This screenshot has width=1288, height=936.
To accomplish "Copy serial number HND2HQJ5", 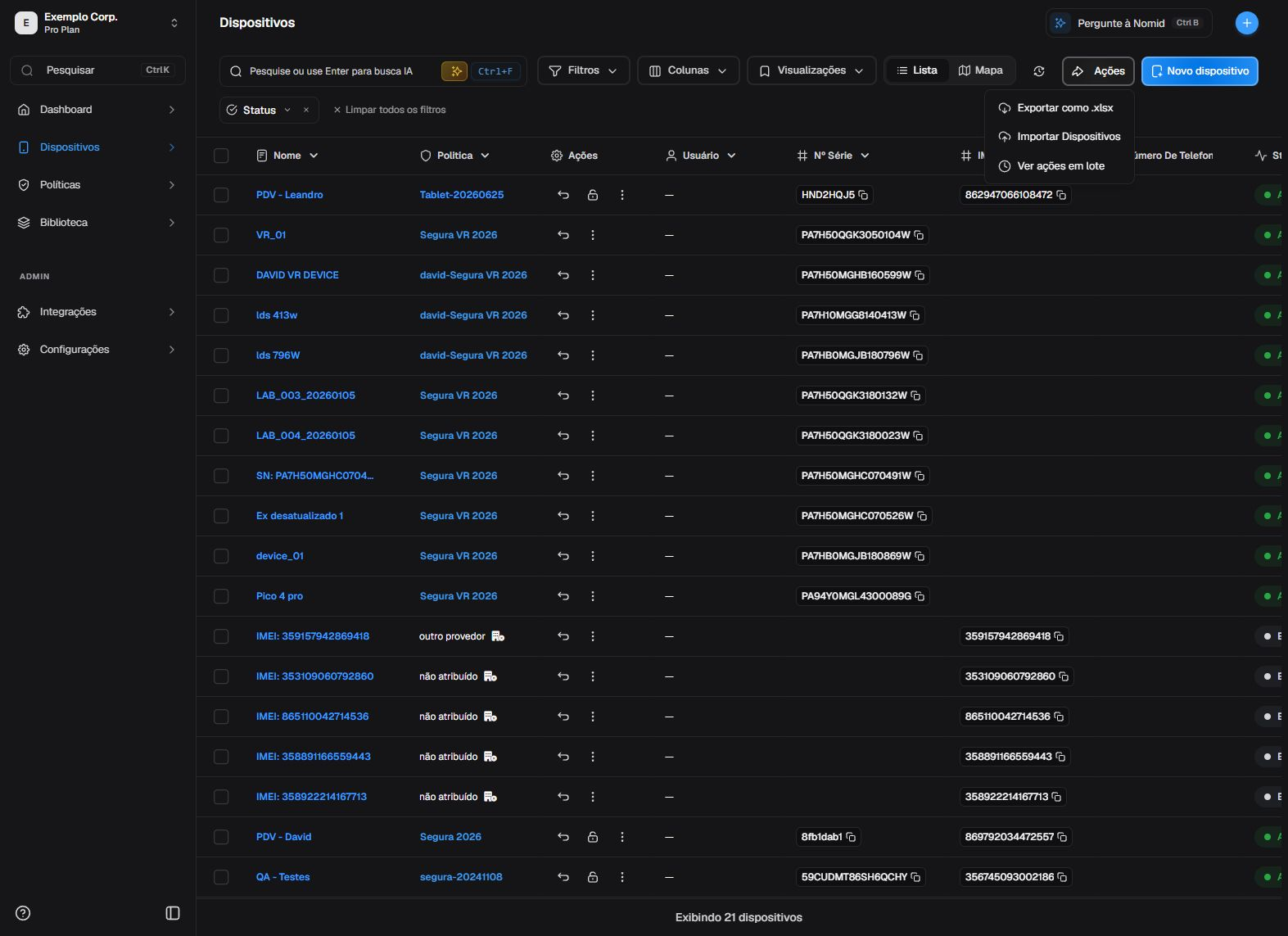I will [863, 195].
